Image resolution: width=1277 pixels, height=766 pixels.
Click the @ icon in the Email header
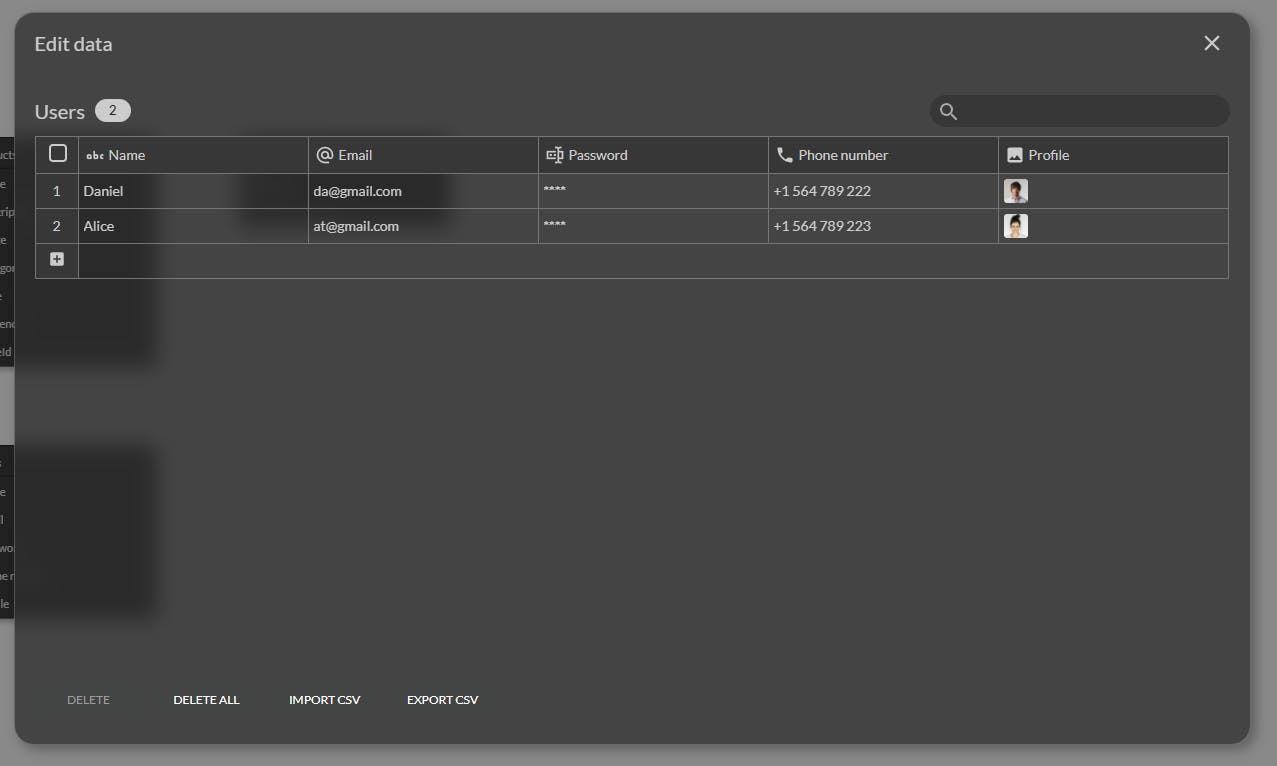[x=324, y=155]
